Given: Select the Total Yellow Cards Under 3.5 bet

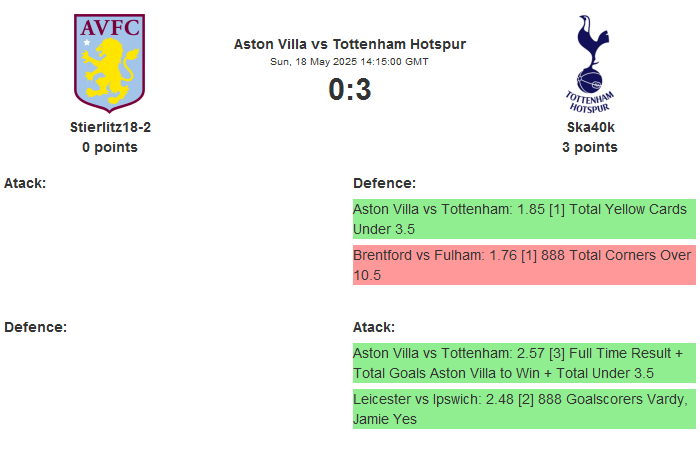Looking at the screenshot, I should tap(524, 219).
